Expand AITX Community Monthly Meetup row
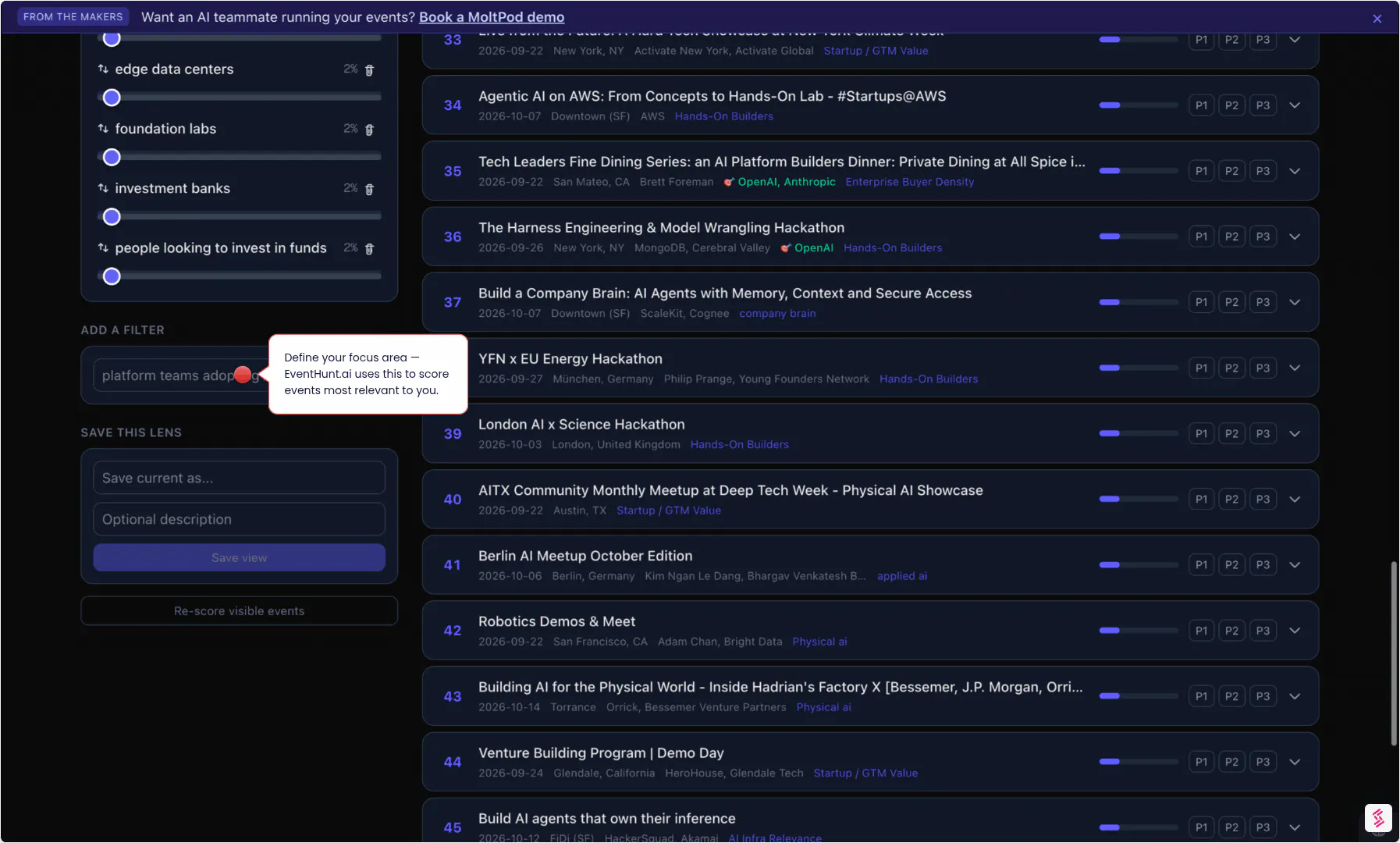The width and height of the screenshot is (1400, 843). [1295, 499]
